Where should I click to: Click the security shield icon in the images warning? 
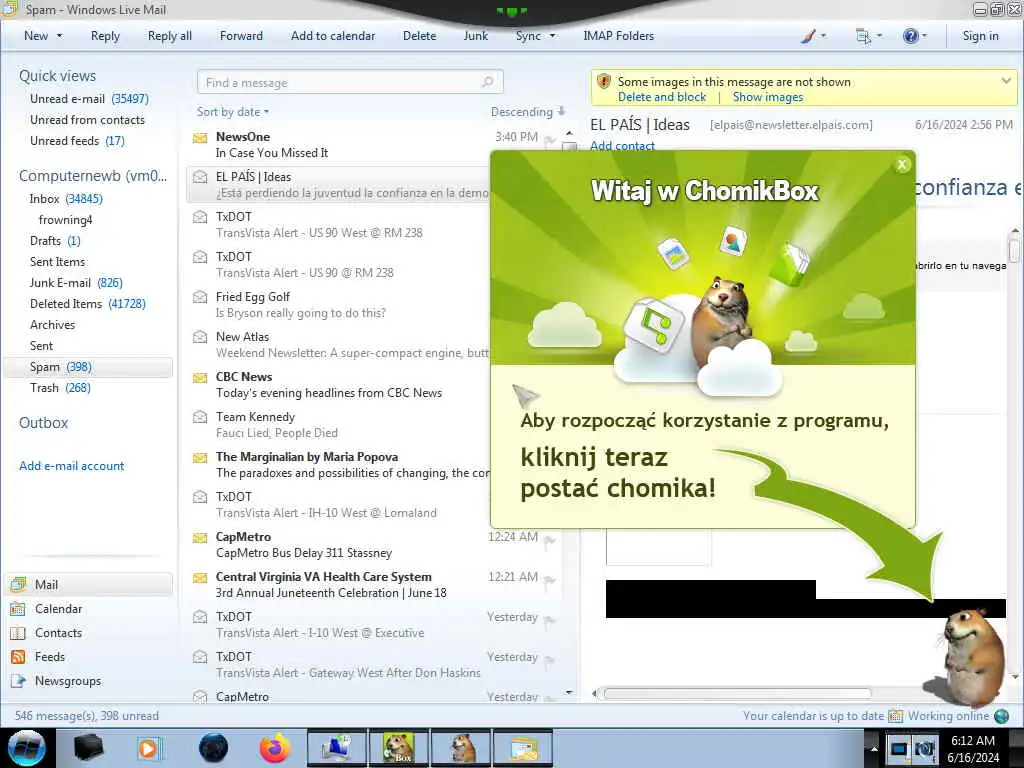pyautogui.click(x=604, y=82)
